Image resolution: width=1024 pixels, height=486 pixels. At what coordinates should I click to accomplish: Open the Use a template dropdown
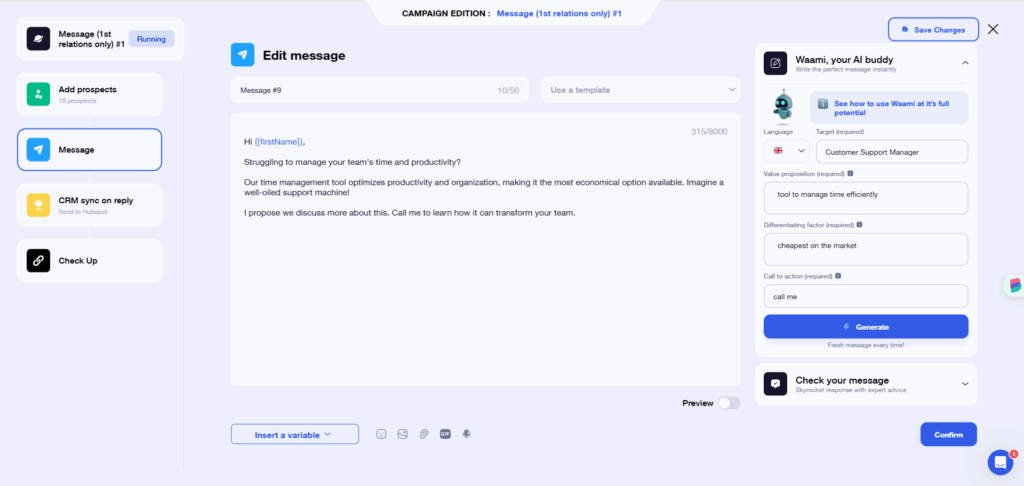coord(641,90)
